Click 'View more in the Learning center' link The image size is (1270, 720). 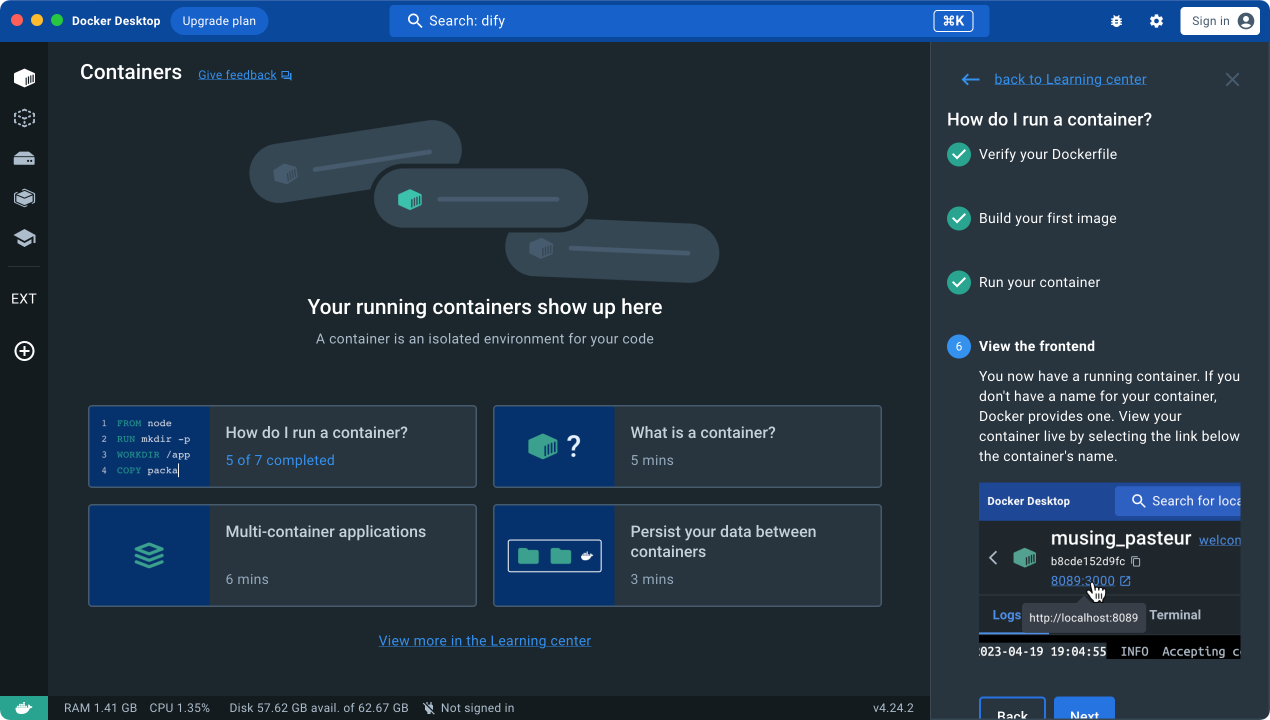pos(485,641)
